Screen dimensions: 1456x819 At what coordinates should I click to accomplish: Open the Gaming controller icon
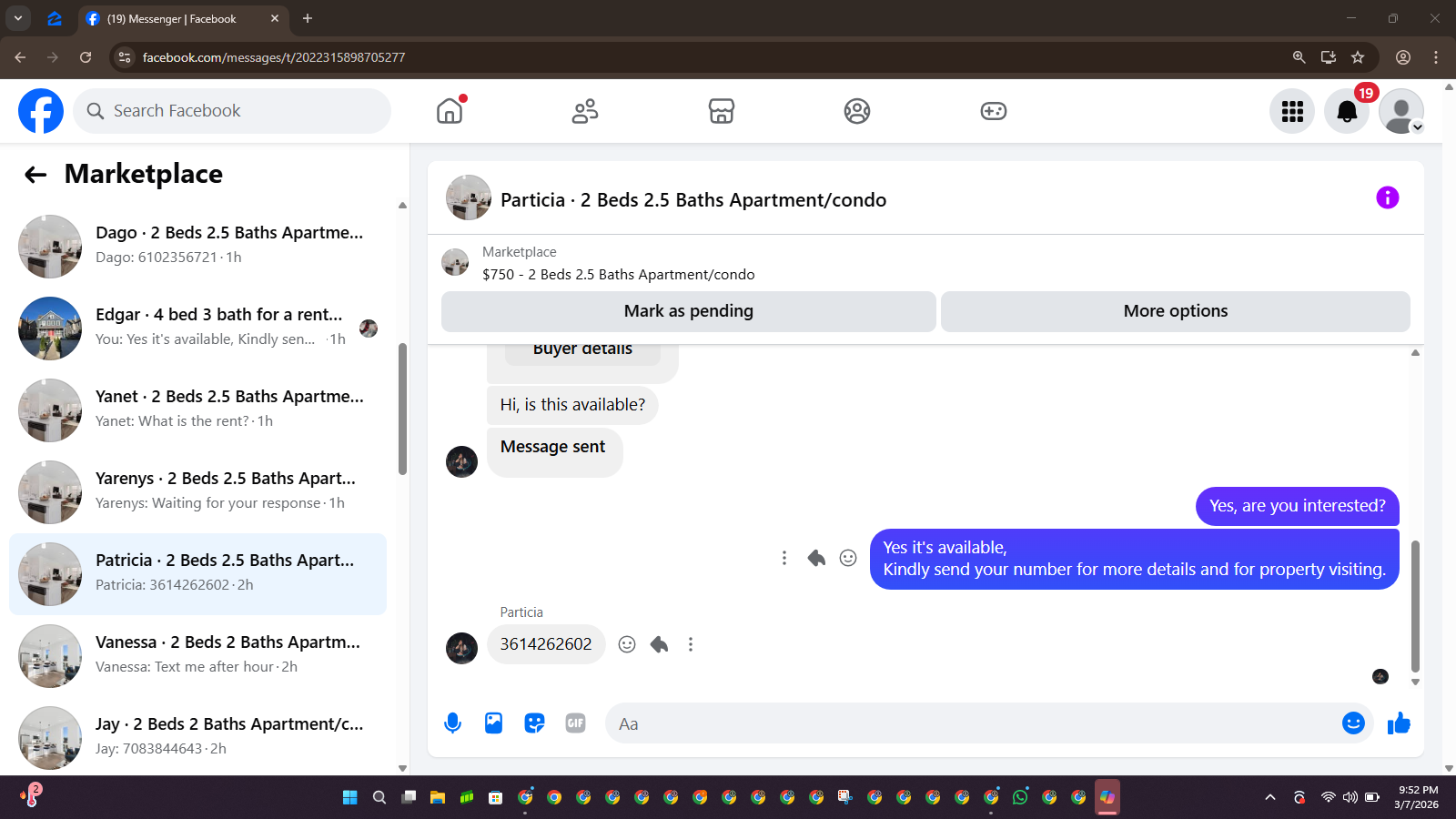(993, 111)
